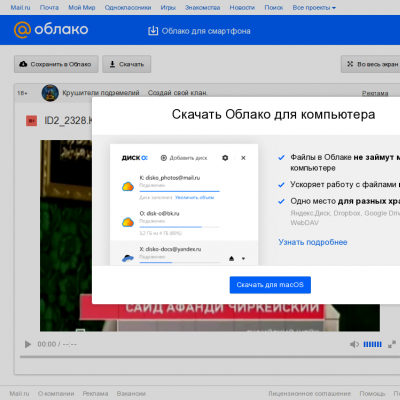Click the gear settings icon in preview
Image resolution: width=400 pixels, height=400 pixels.
click(x=225, y=158)
